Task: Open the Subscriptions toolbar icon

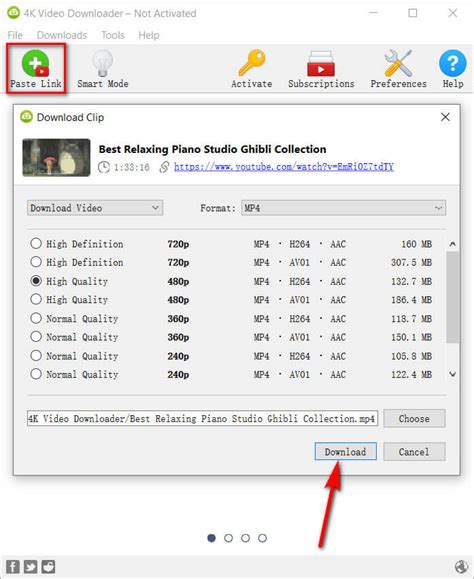Action: click(320, 64)
